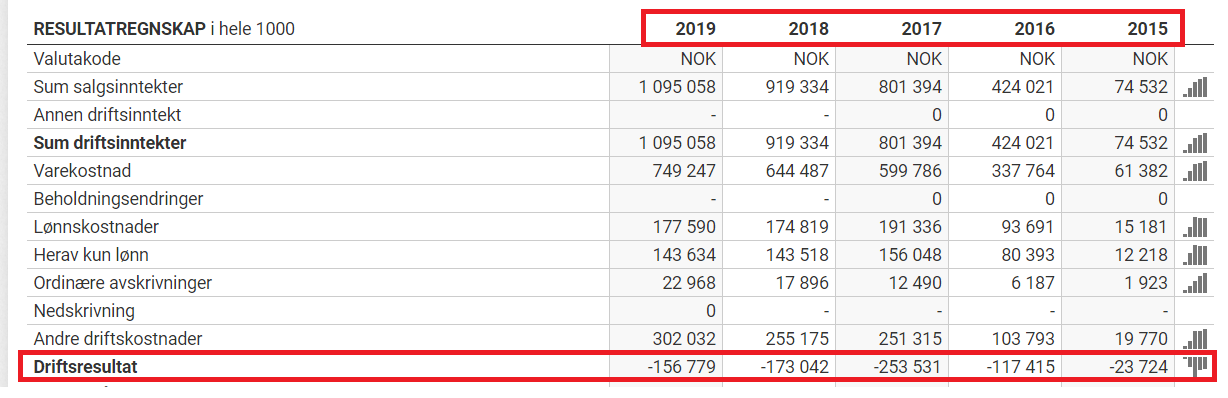Select the 2018 column header
Screen dimensions: 1228x398
808,28
